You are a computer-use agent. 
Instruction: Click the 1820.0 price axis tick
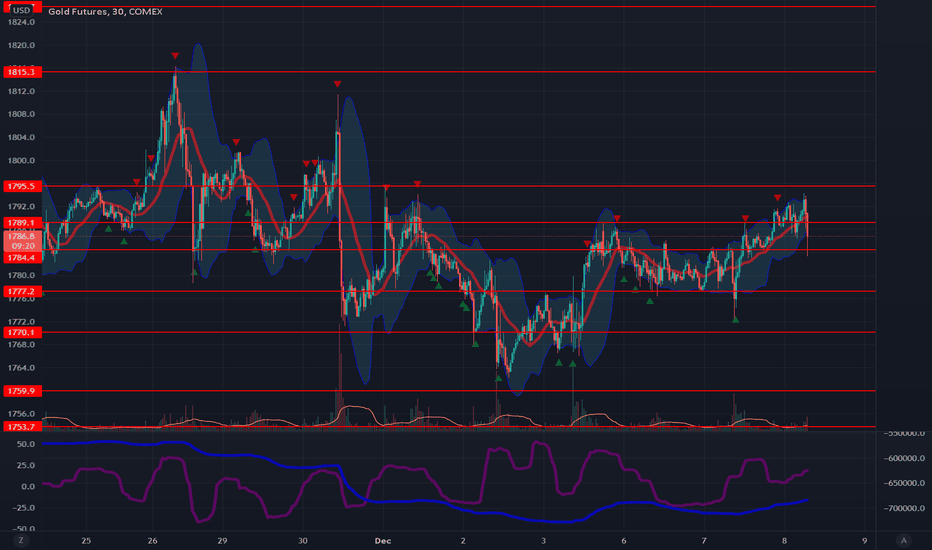point(21,45)
